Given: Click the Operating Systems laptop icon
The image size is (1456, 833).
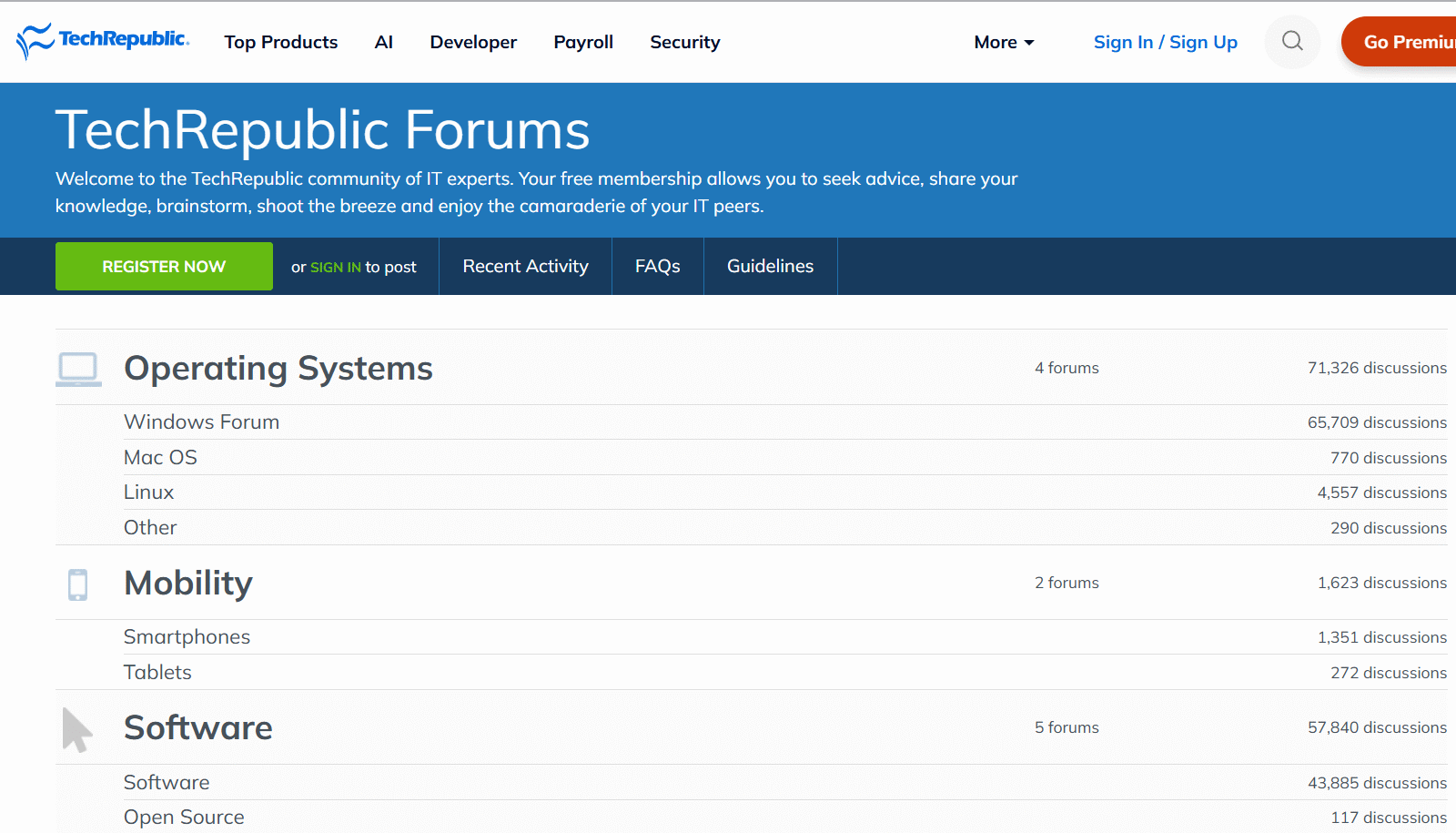Looking at the screenshot, I should [x=78, y=369].
